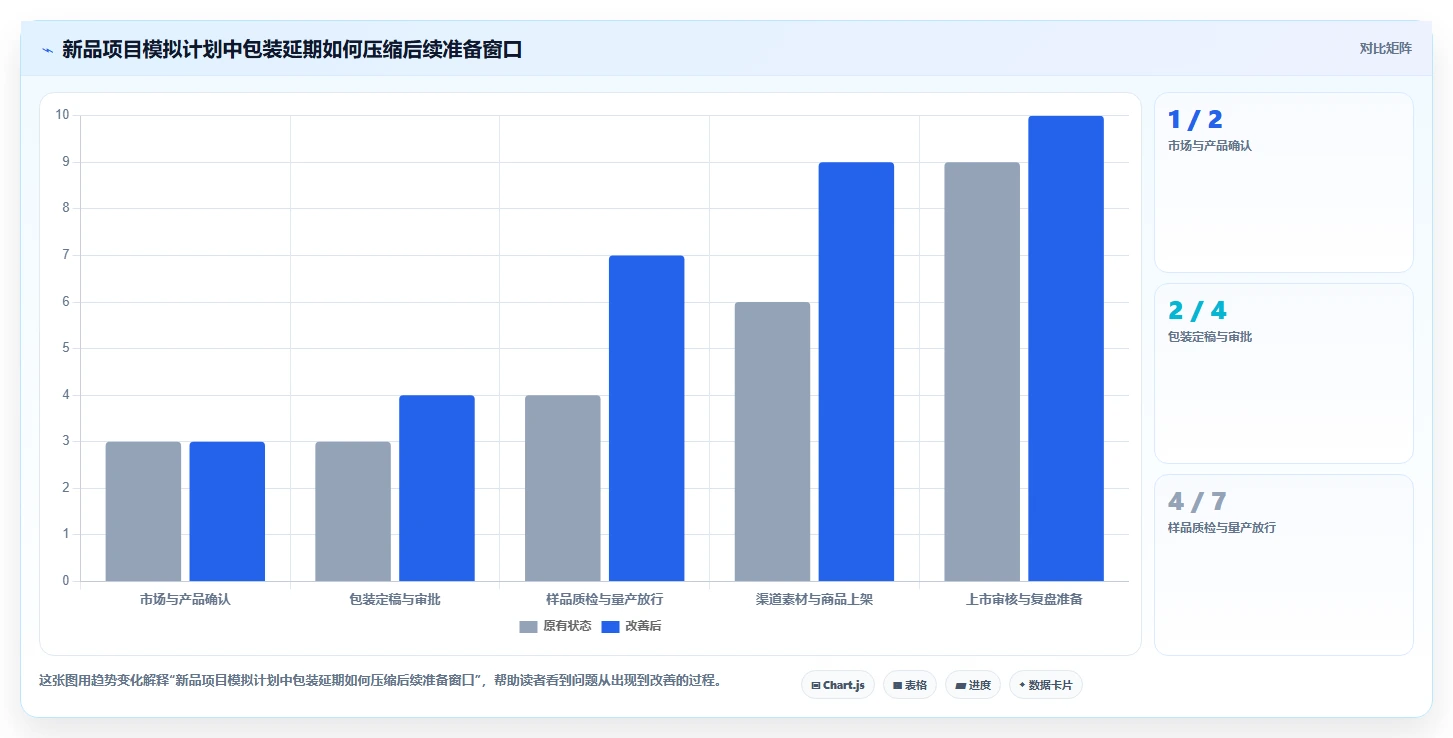Click the y-axis value 10

coord(63,115)
